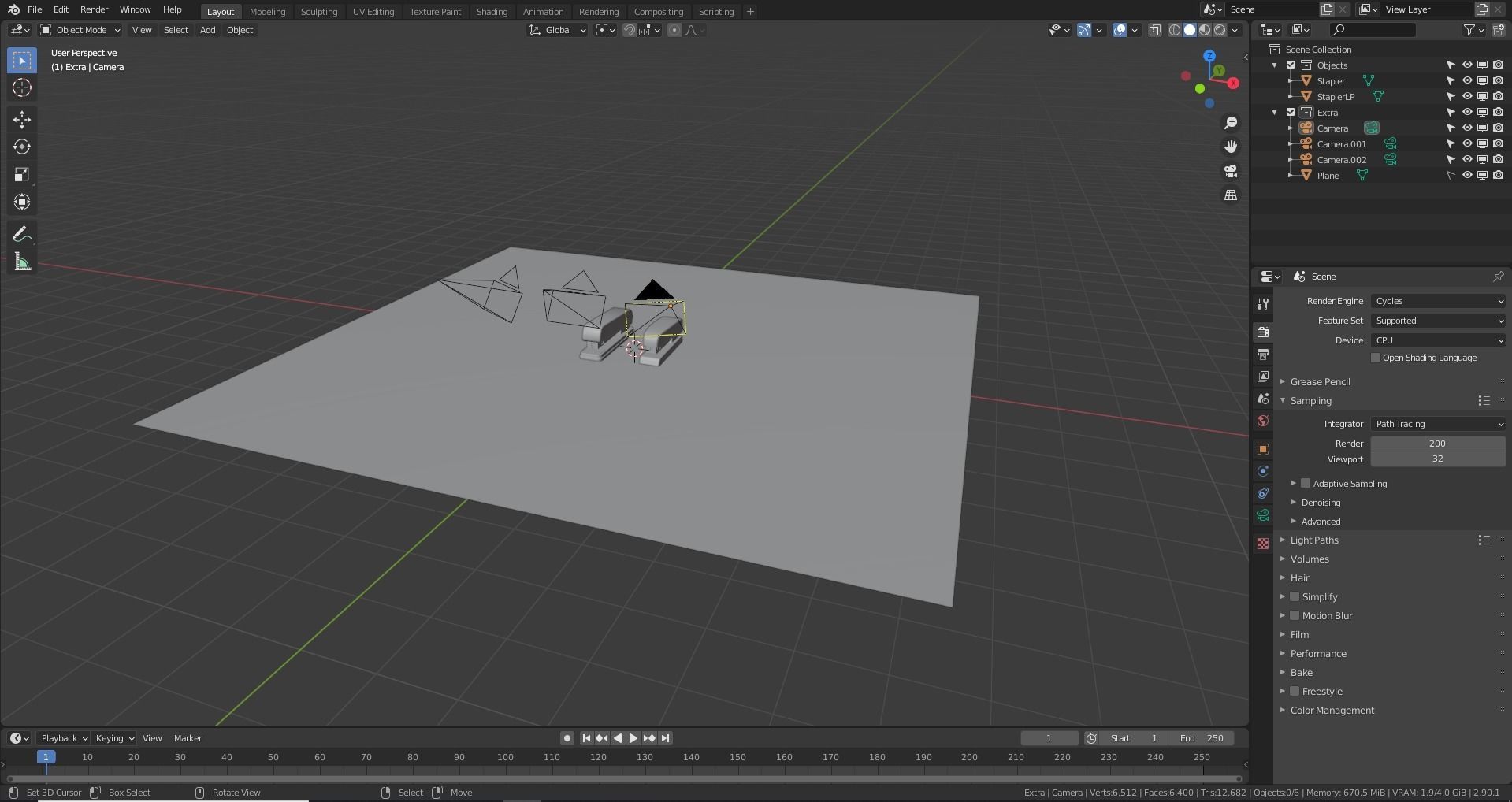The width and height of the screenshot is (1512, 802).
Task: Click the outliner search field
Action: [1373, 30]
